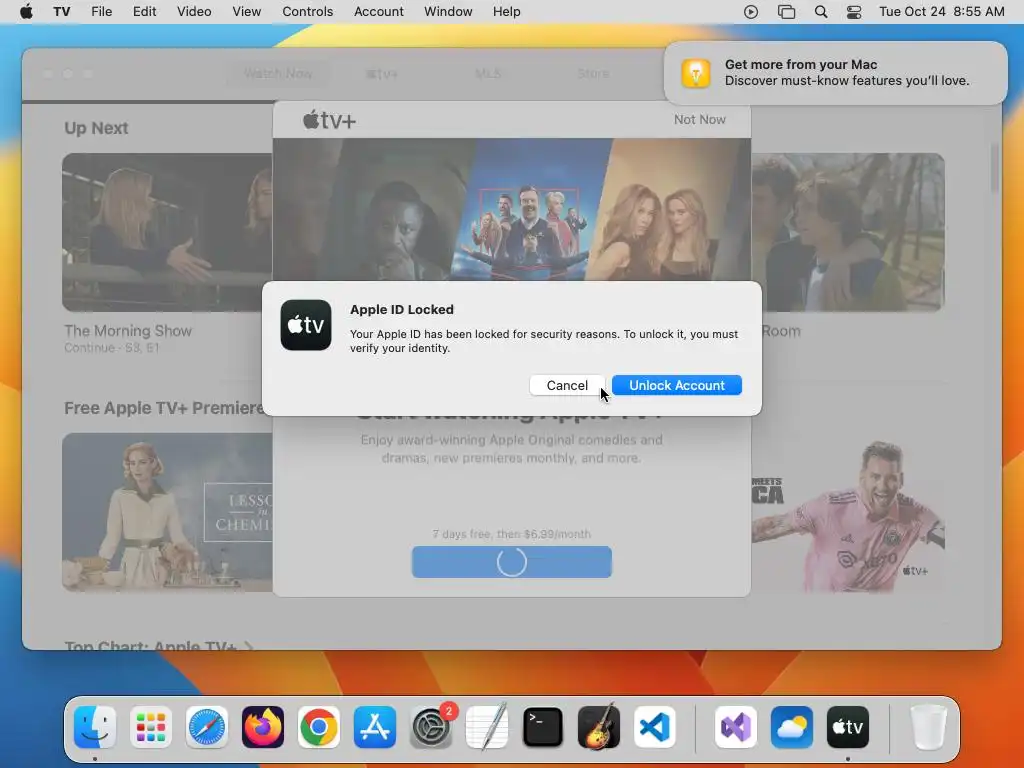Click the Free Apple TV+ Premieres heading
This screenshot has width=1024, height=768.
[x=165, y=408]
